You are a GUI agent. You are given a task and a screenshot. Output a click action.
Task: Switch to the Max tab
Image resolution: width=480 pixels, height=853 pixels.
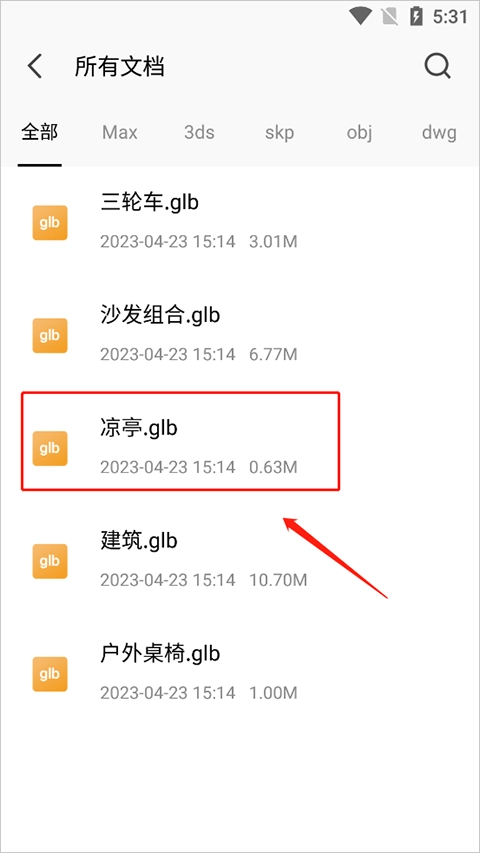(x=120, y=132)
